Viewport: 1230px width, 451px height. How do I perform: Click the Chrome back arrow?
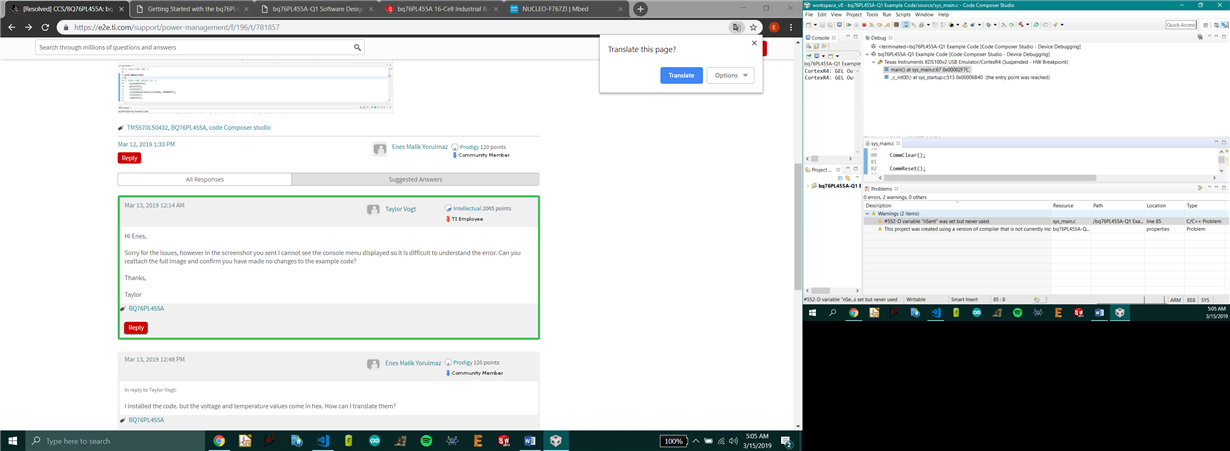(x=11, y=27)
